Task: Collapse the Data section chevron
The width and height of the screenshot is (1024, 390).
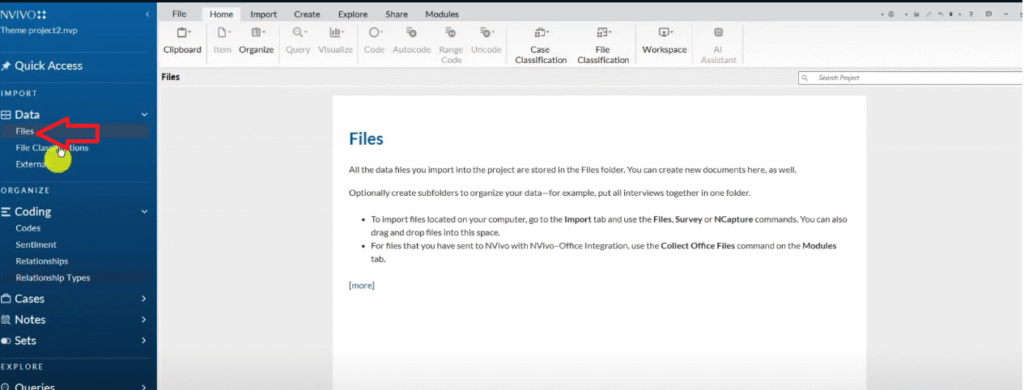Action: point(144,114)
